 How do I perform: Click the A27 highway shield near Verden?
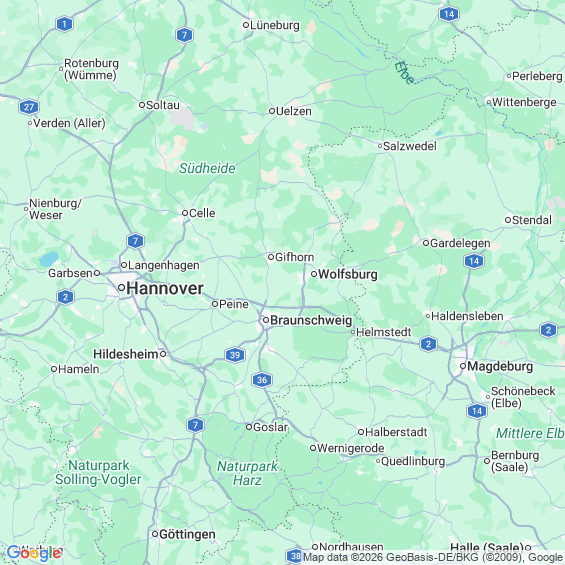click(29, 107)
